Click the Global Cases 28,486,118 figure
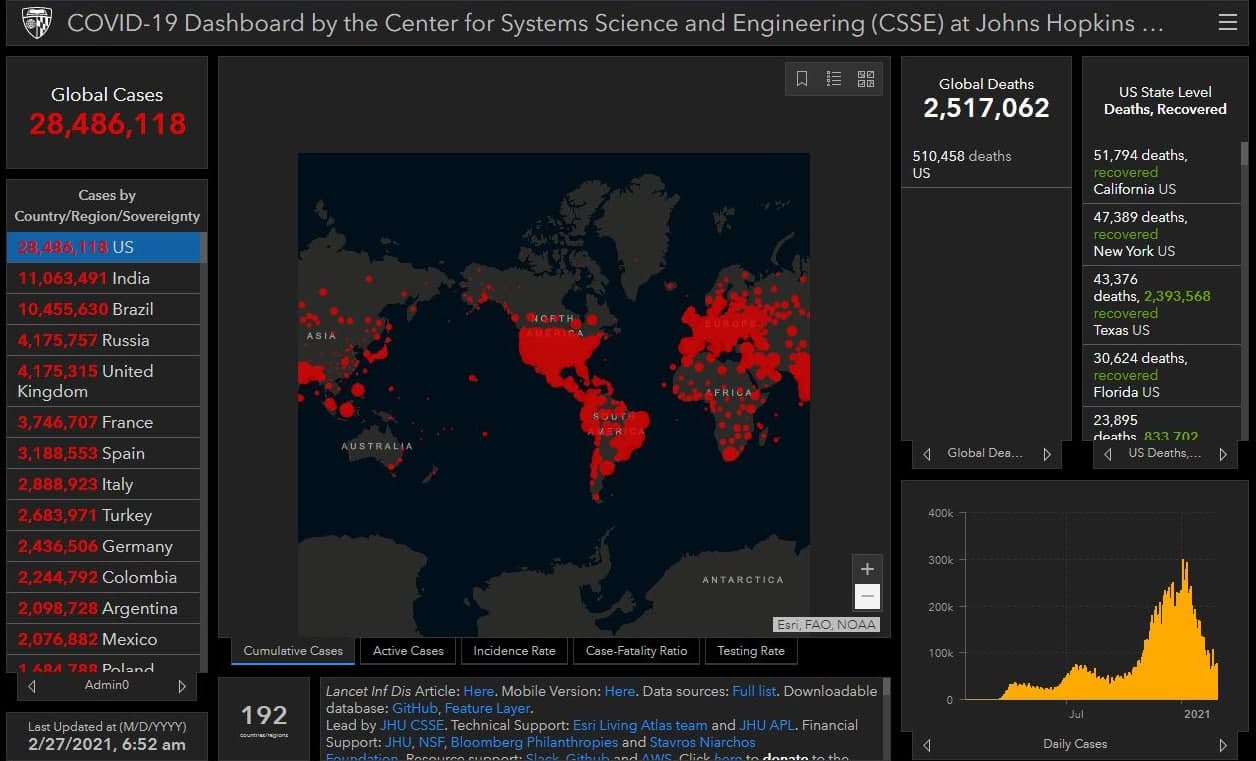This screenshot has width=1256, height=761. 107,124
